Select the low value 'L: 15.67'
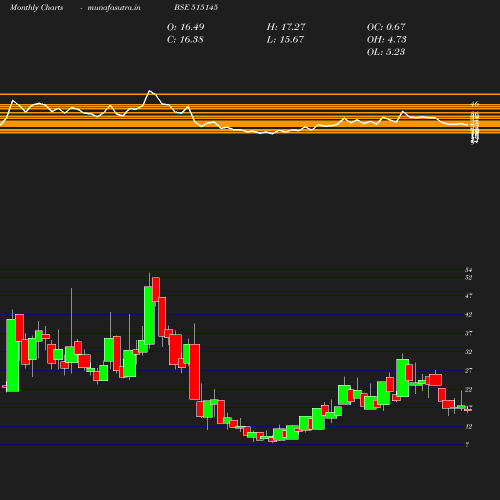500x500 pixels. (x=285, y=40)
